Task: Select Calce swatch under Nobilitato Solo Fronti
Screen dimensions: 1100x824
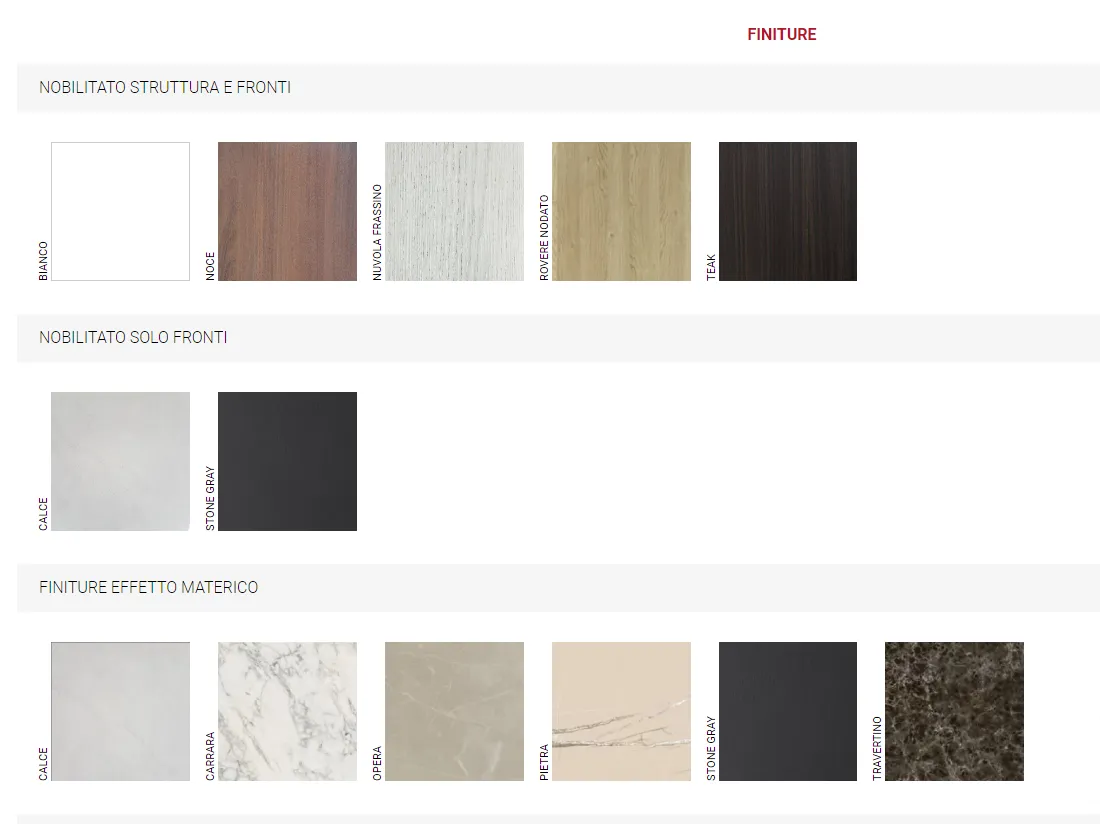Action: click(x=120, y=461)
